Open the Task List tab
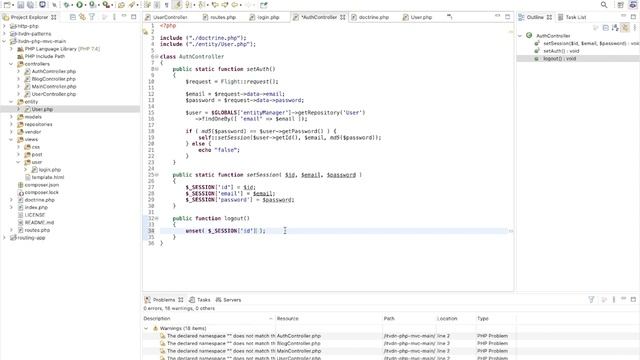The image size is (640, 360). coord(572,17)
